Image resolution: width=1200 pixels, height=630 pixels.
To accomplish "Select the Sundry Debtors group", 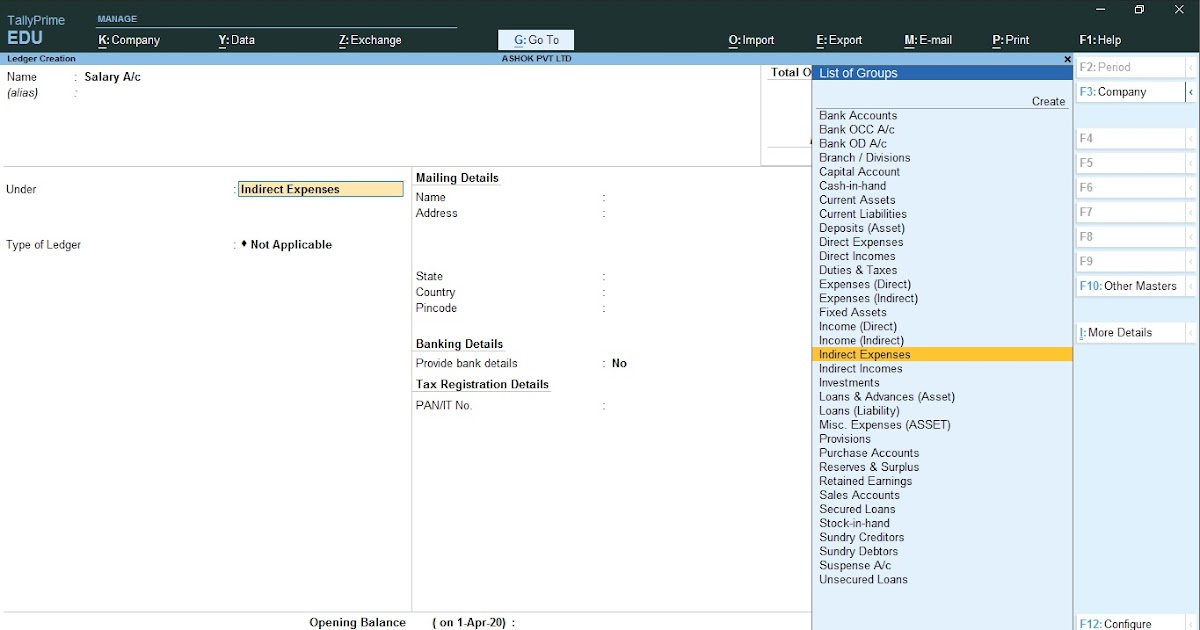I will click(858, 551).
